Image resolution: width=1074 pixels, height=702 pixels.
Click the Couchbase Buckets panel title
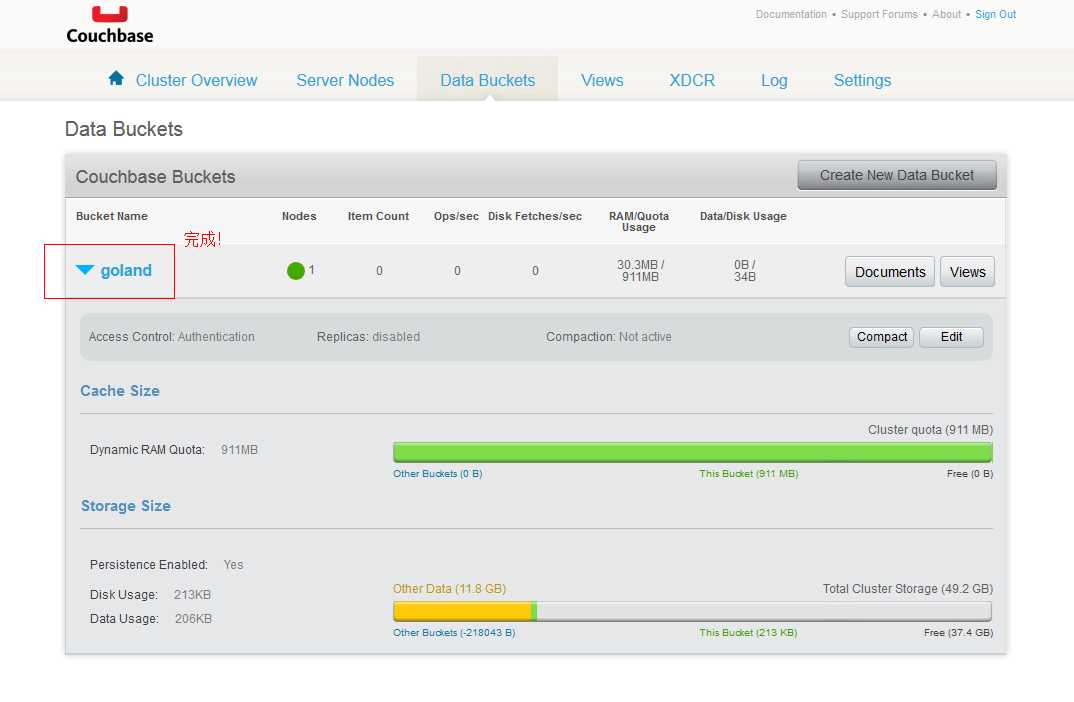[155, 177]
